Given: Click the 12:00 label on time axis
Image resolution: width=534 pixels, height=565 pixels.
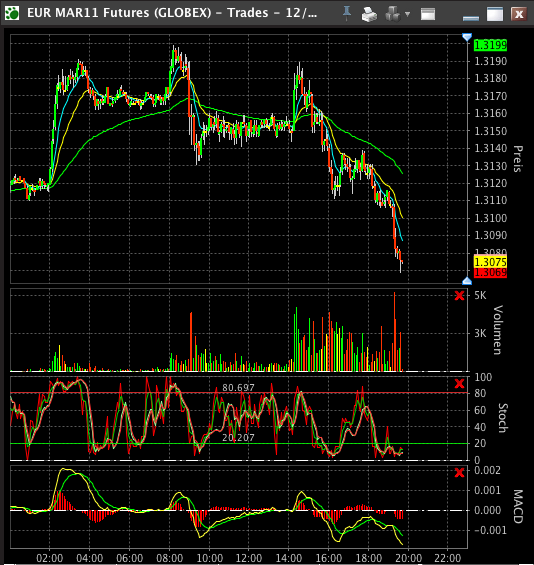Looking at the screenshot, I should 249,559.
